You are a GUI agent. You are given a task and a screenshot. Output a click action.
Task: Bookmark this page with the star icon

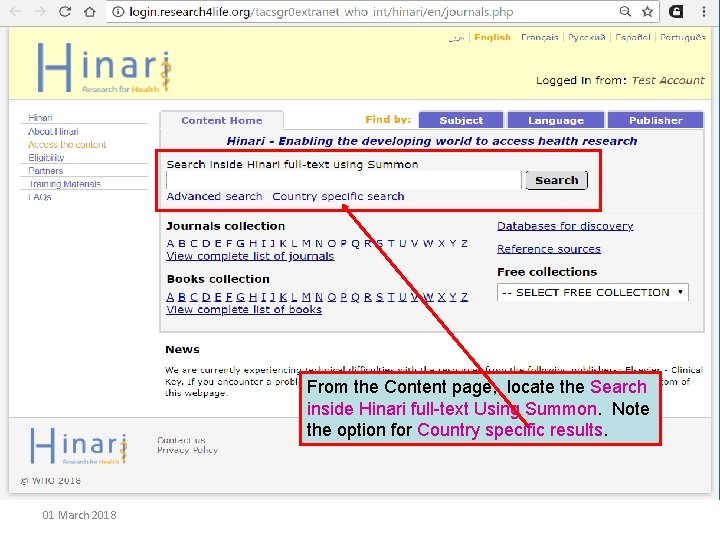(647, 11)
